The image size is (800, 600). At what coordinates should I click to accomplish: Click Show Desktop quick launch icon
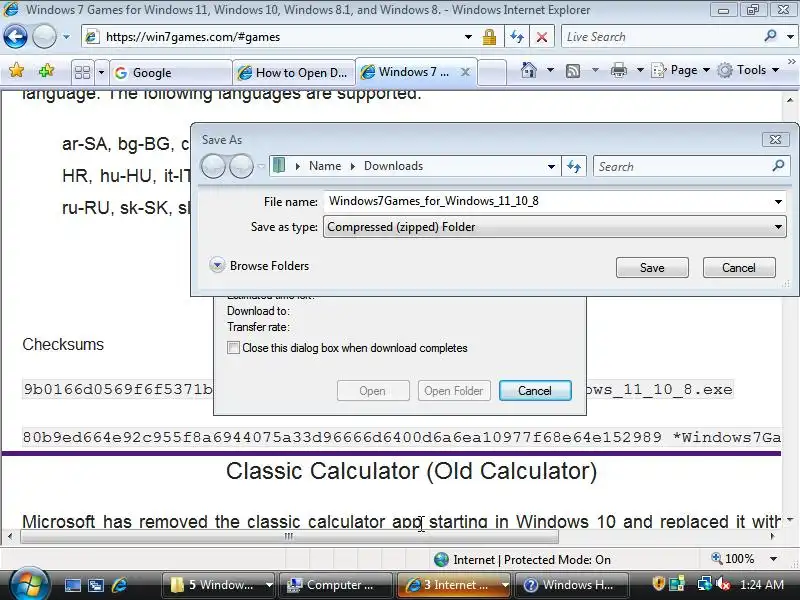click(x=72, y=585)
